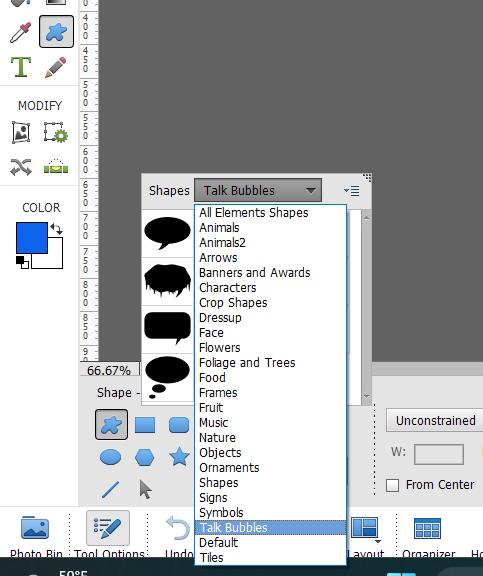Click the swap foreground and background colors arrow
483x576 pixels.
point(57,228)
